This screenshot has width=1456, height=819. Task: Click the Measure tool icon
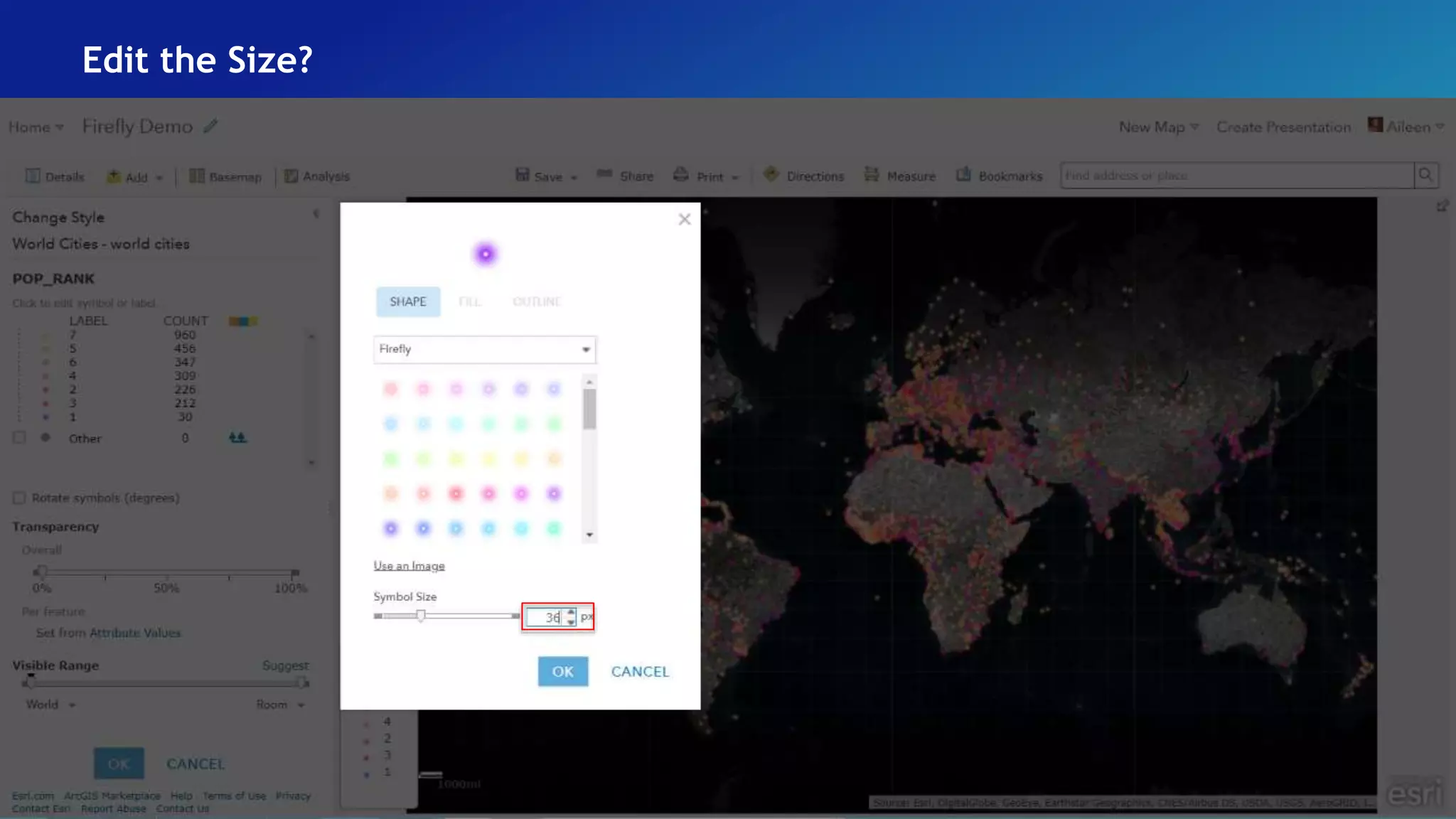click(872, 175)
